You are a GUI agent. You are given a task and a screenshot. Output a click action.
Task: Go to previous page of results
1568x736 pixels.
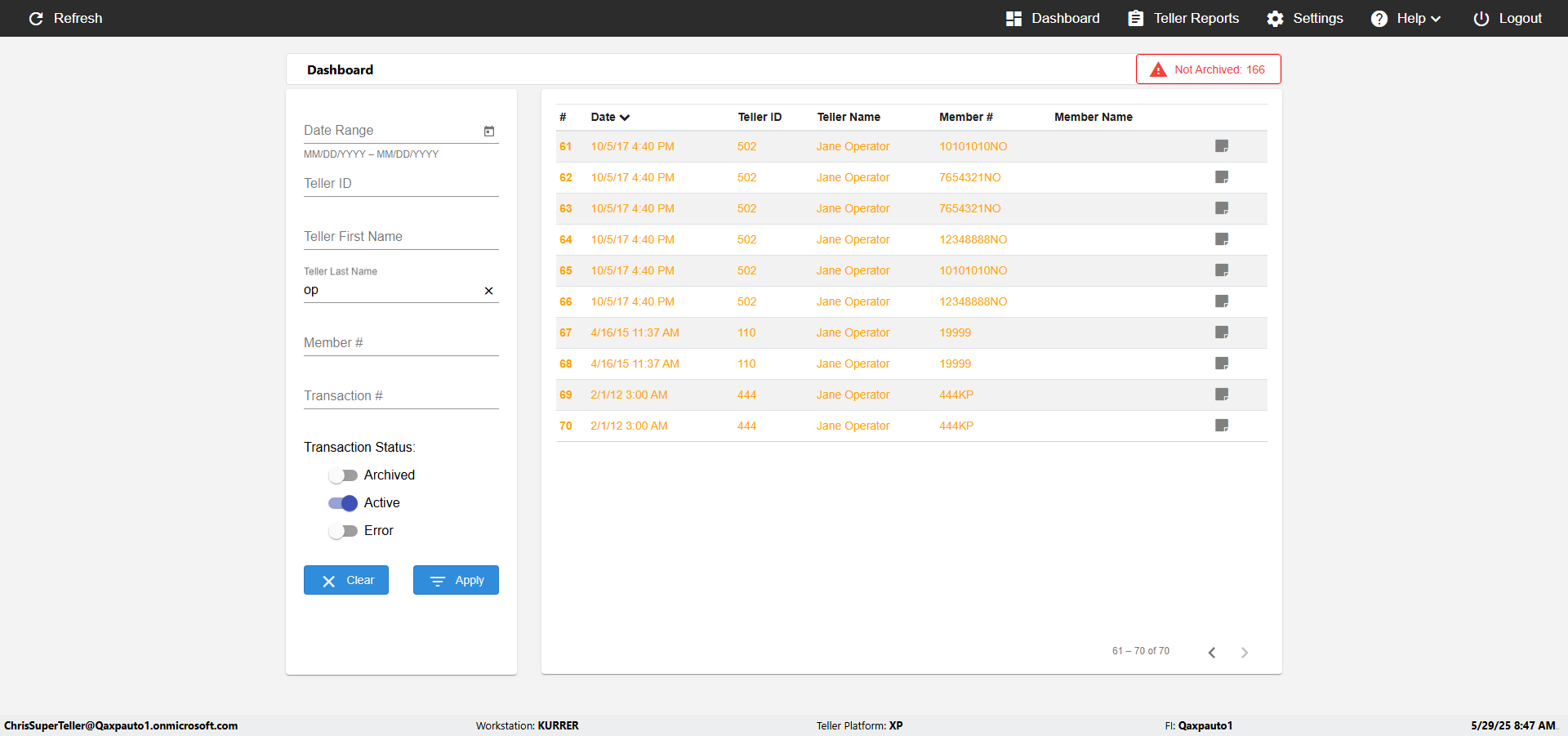point(1212,652)
